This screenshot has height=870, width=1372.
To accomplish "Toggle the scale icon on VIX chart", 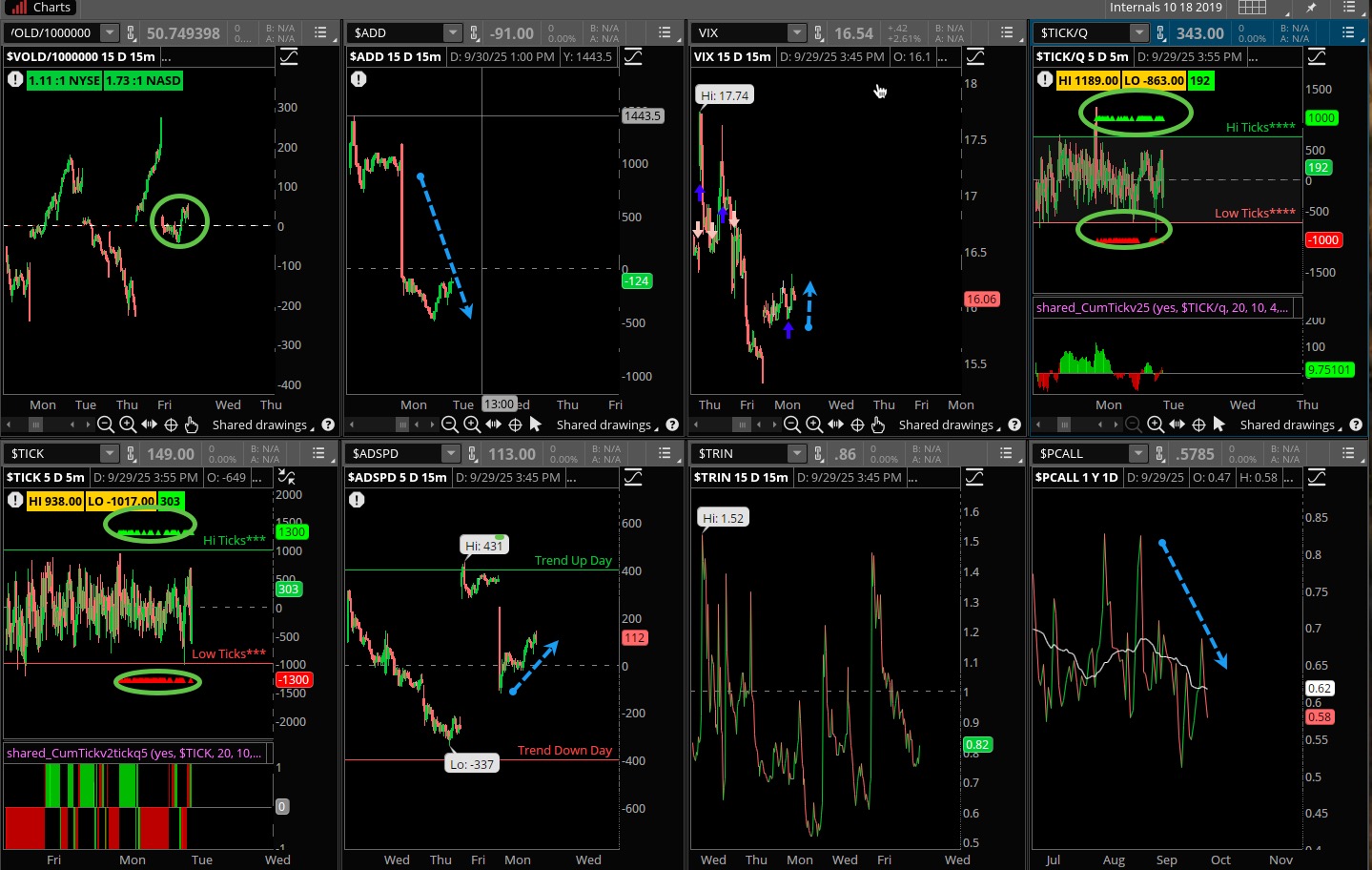I will click(974, 56).
